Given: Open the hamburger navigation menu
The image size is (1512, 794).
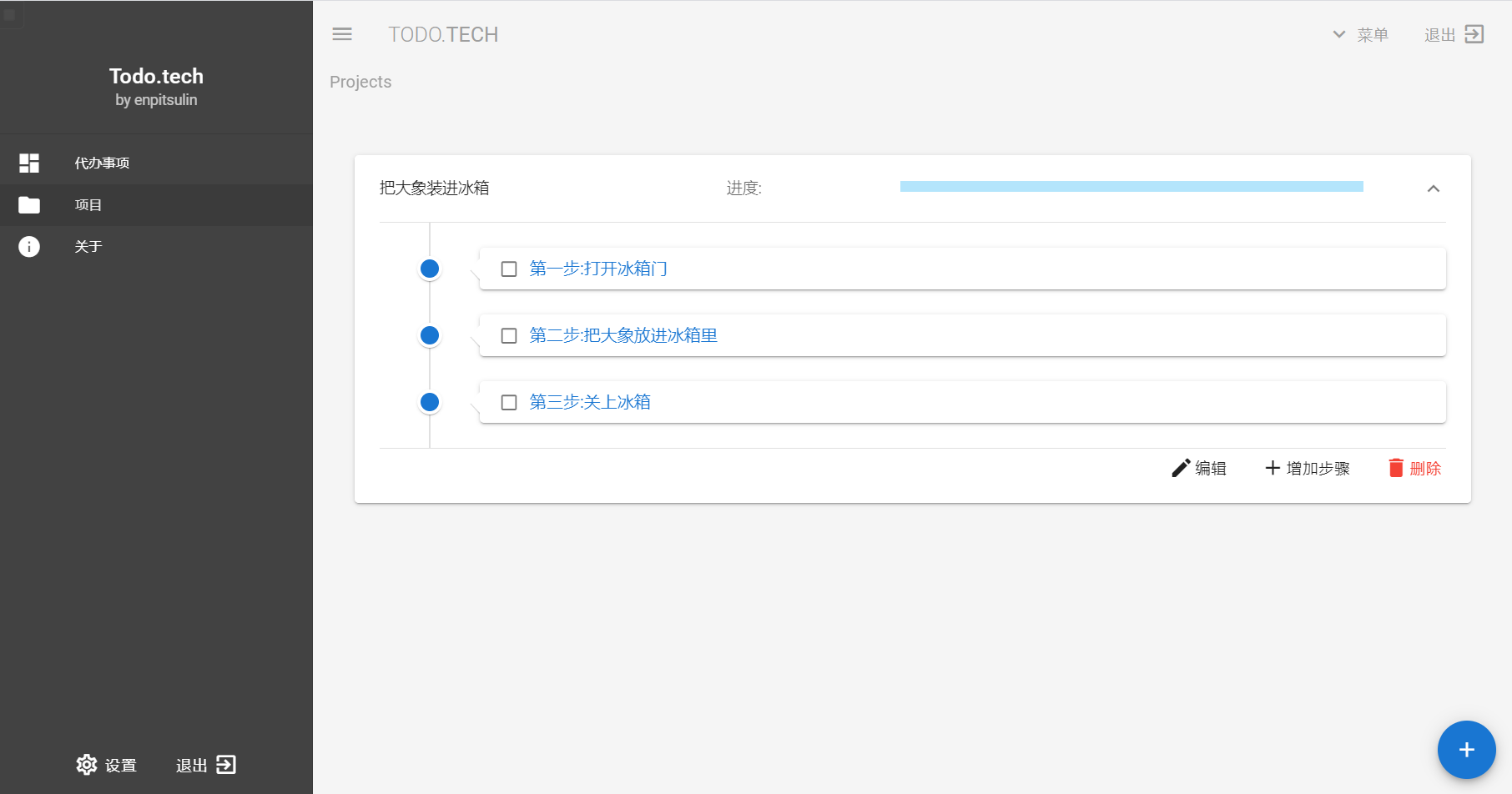Looking at the screenshot, I should pyautogui.click(x=342, y=34).
